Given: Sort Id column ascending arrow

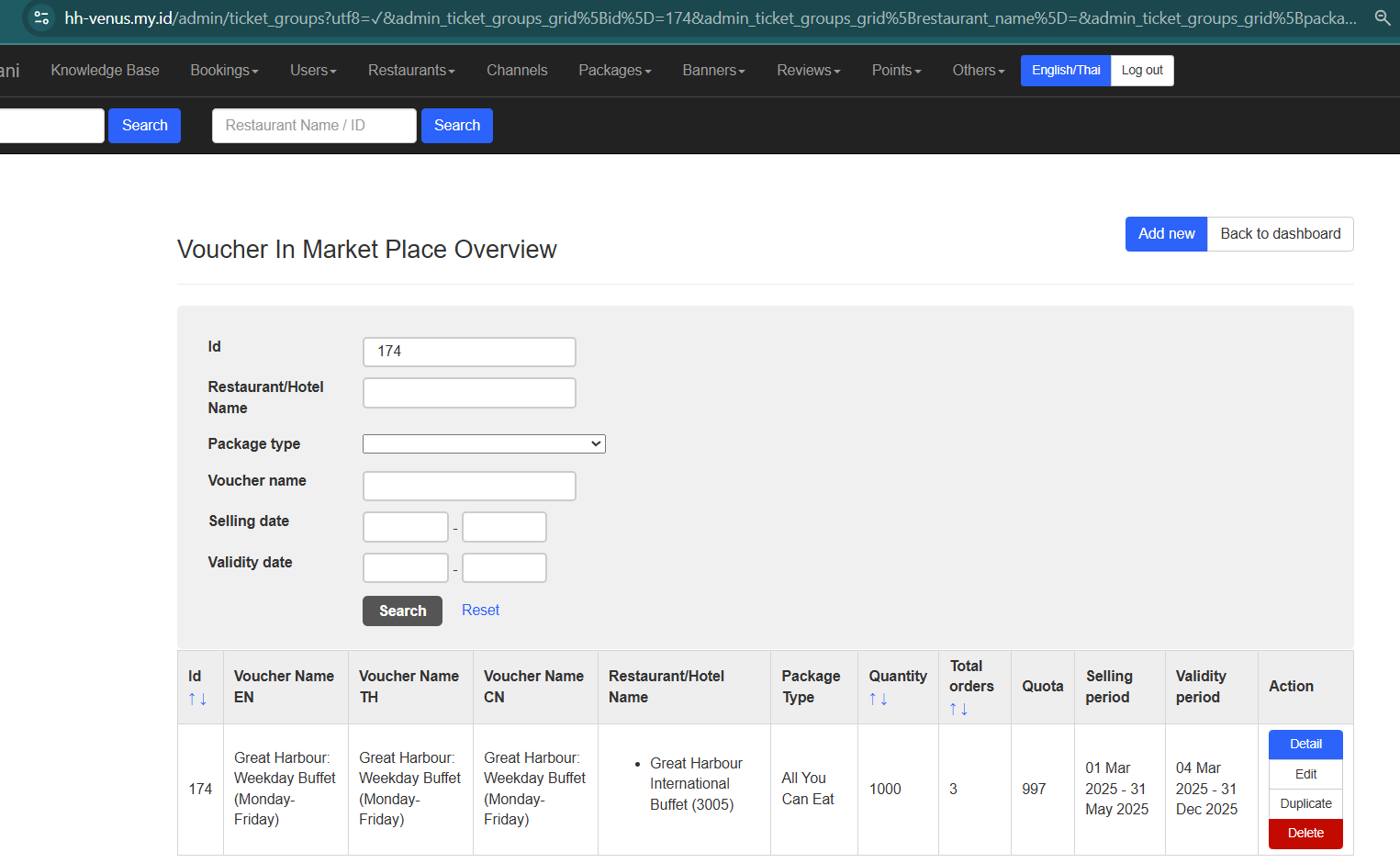Looking at the screenshot, I should (x=192, y=700).
